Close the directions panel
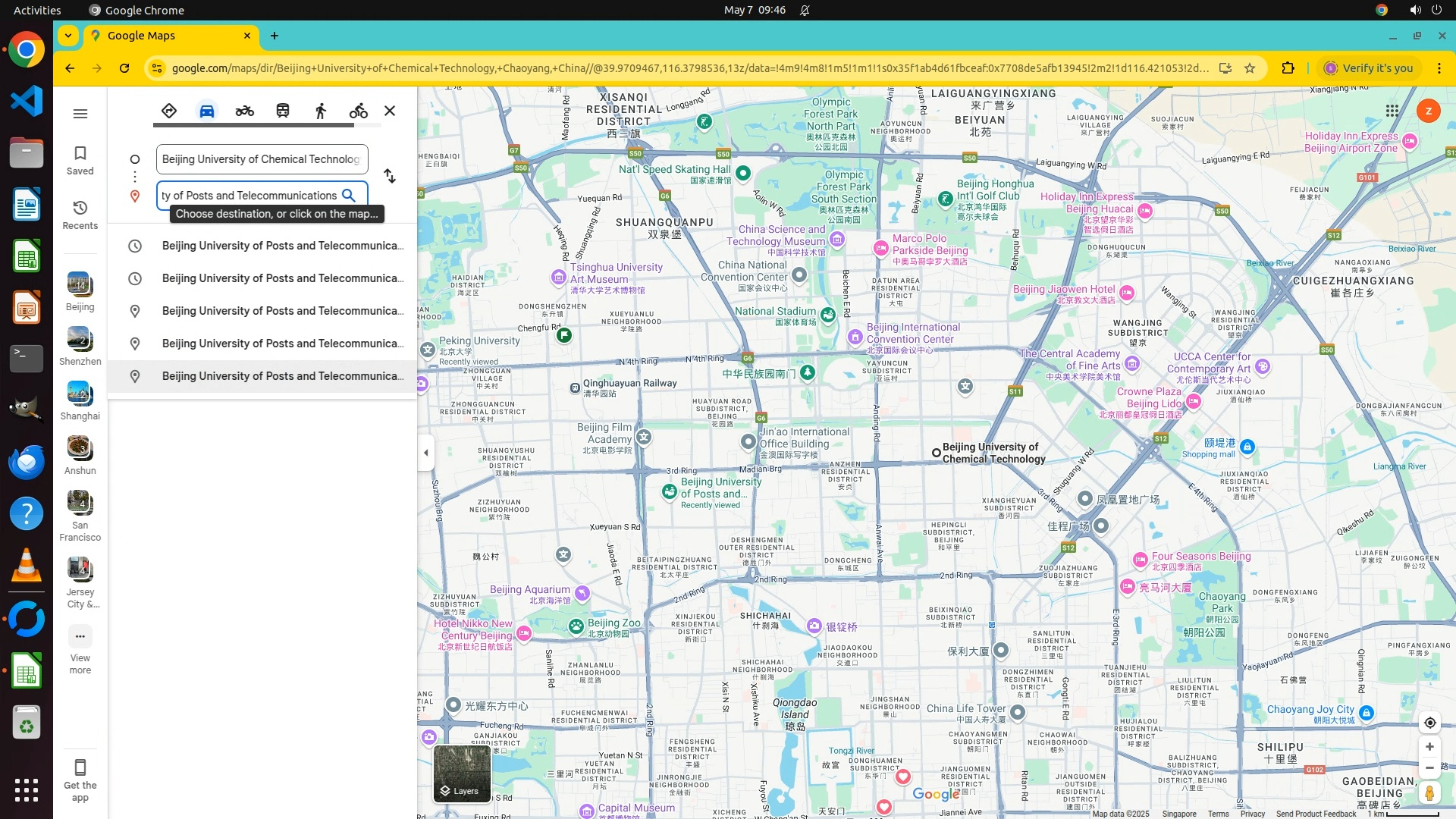 (x=390, y=111)
